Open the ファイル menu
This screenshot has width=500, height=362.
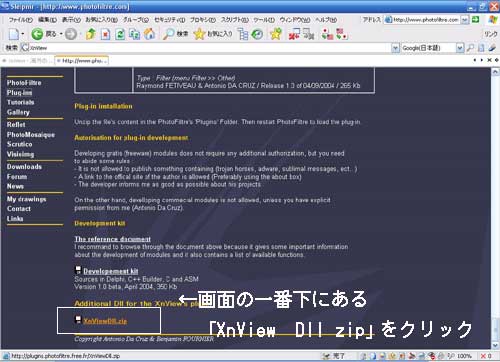[x=21, y=20]
